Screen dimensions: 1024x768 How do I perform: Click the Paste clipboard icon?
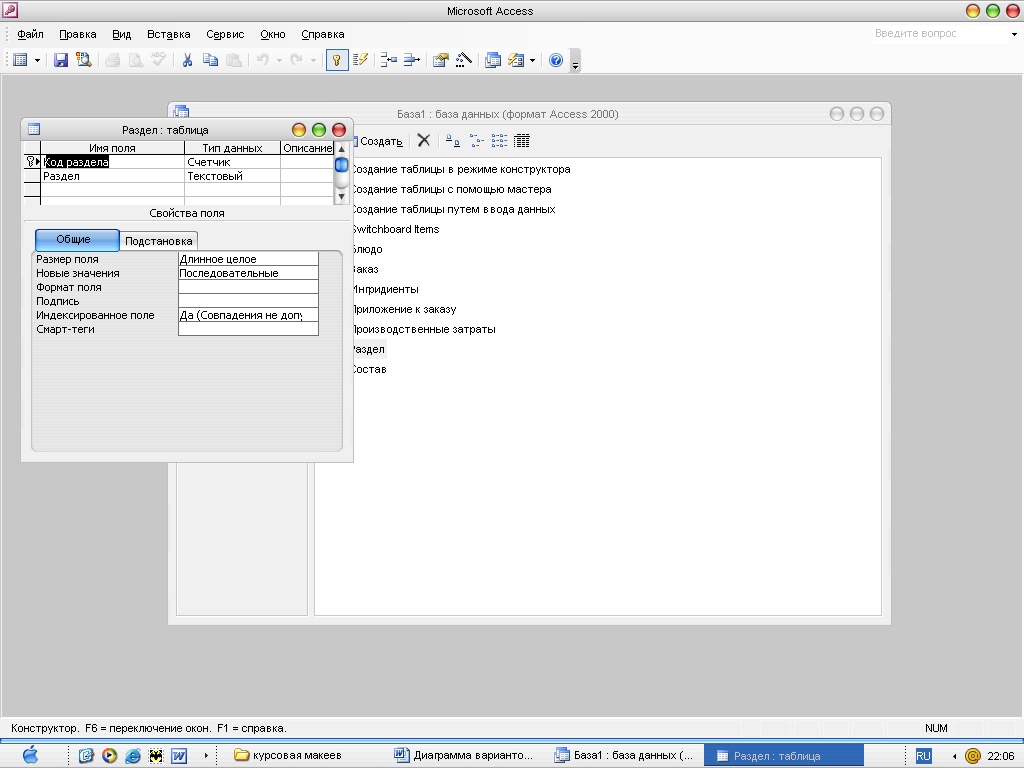pyautogui.click(x=233, y=60)
